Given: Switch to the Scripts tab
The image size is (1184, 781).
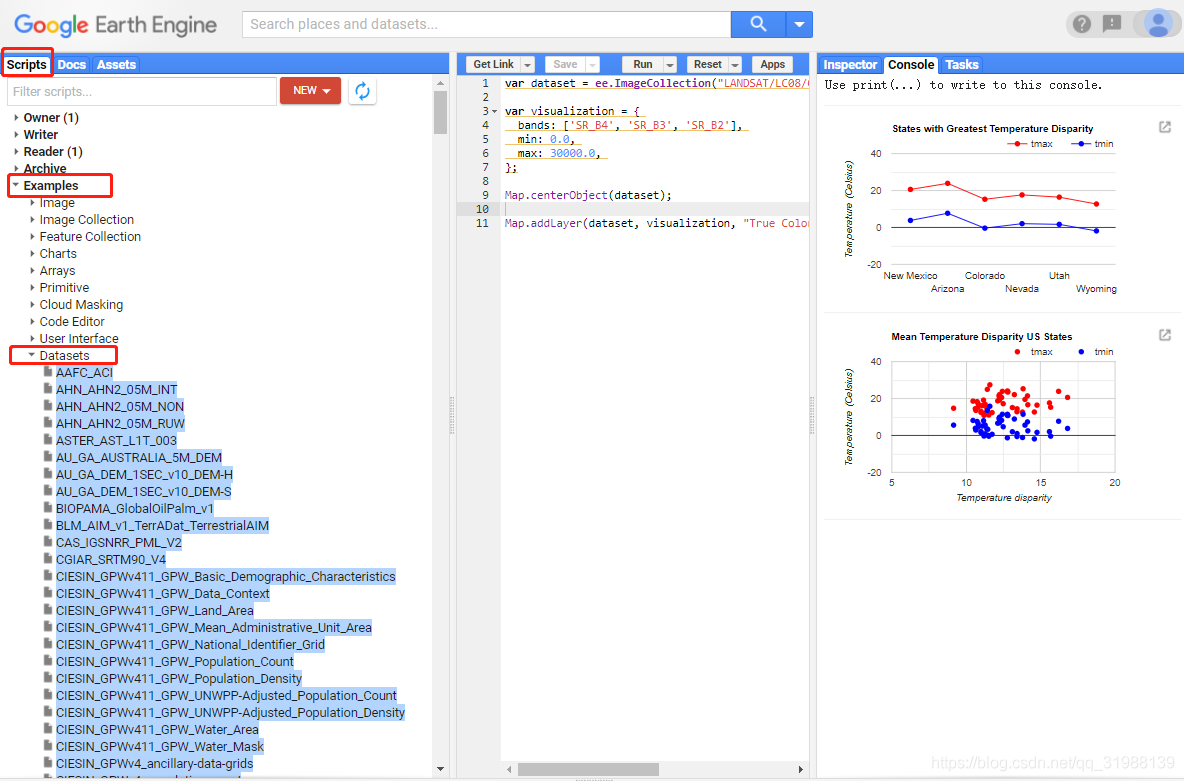Looking at the screenshot, I should (x=26, y=64).
